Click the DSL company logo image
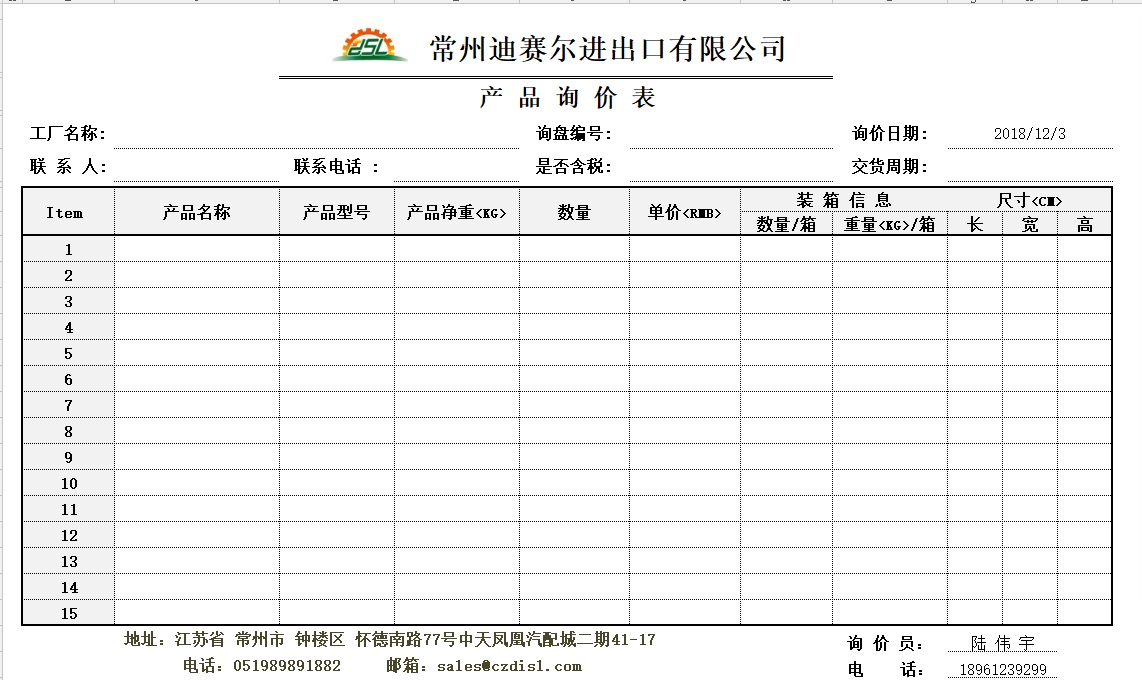 coord(370,45)
